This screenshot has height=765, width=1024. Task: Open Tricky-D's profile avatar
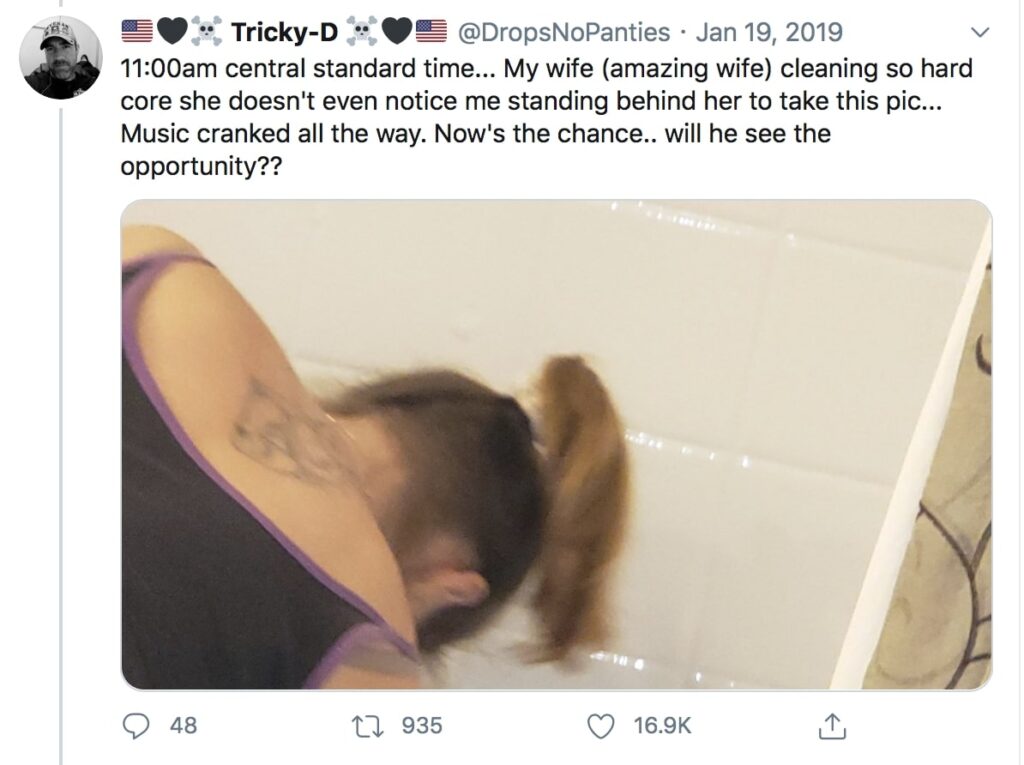(61, 58)
